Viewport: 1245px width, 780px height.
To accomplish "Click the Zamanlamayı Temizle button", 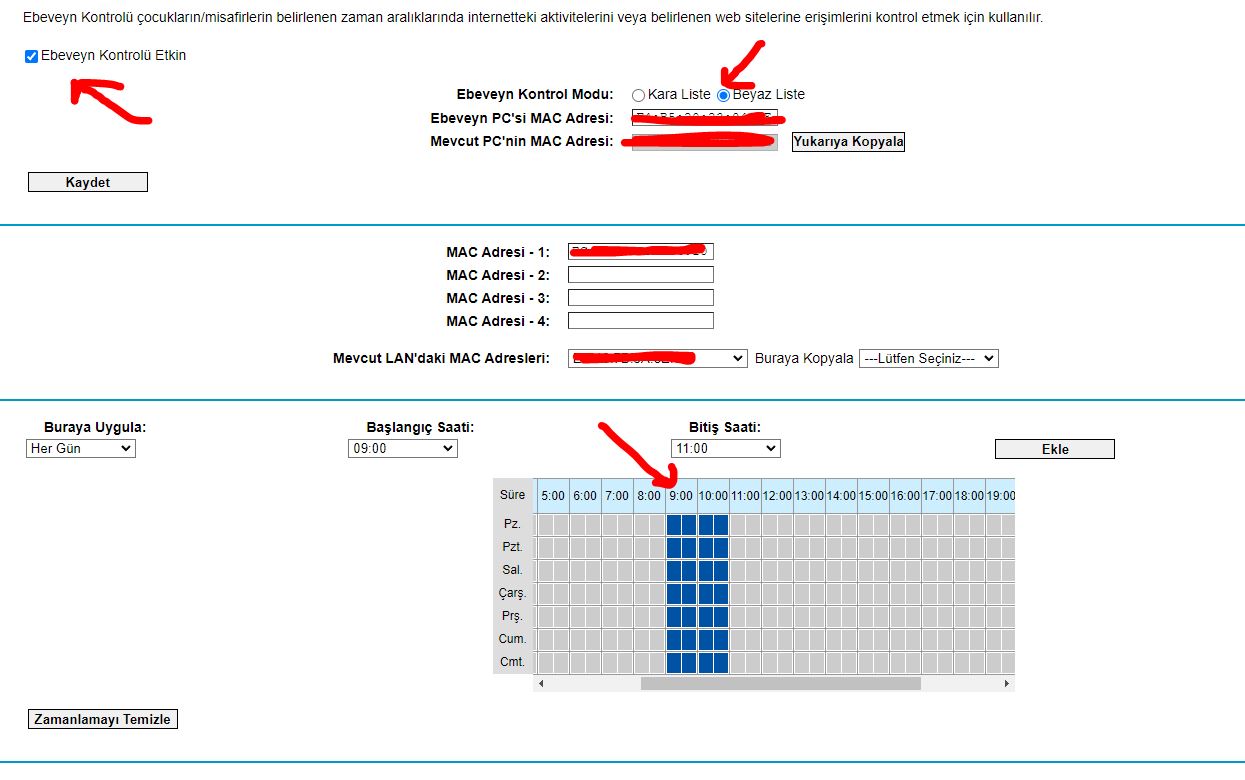I will click(x=103, y=719).
